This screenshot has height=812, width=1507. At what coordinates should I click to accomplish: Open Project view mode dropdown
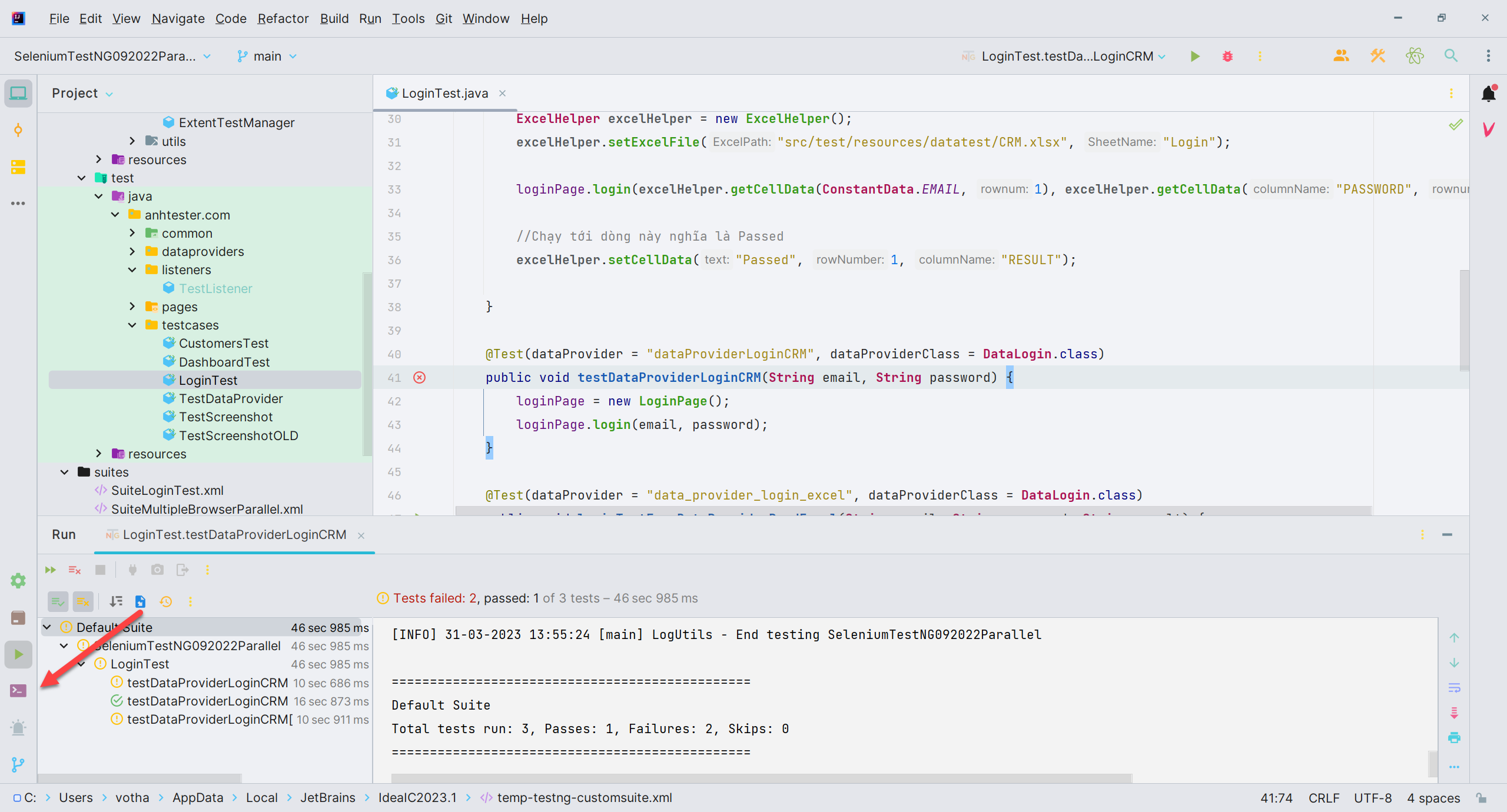[82, 94]
